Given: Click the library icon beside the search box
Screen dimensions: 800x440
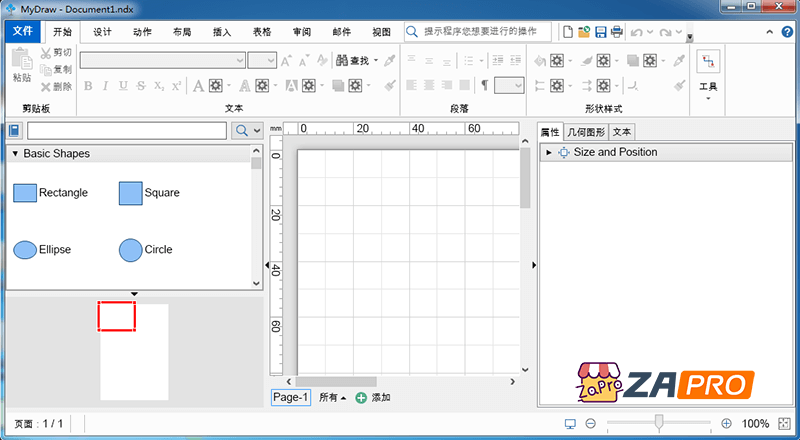Looking at the screenshot, I should tap(14, 131).
